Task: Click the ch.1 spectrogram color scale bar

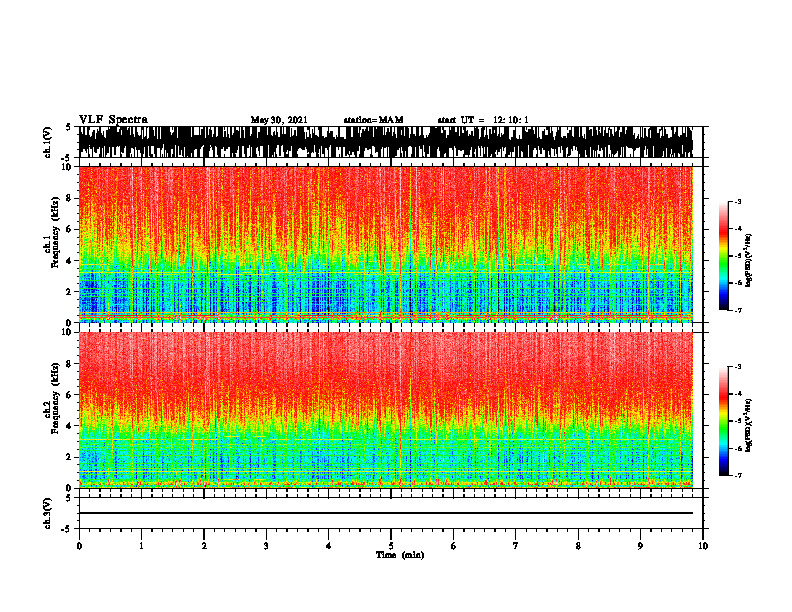Action: (724, 256)
